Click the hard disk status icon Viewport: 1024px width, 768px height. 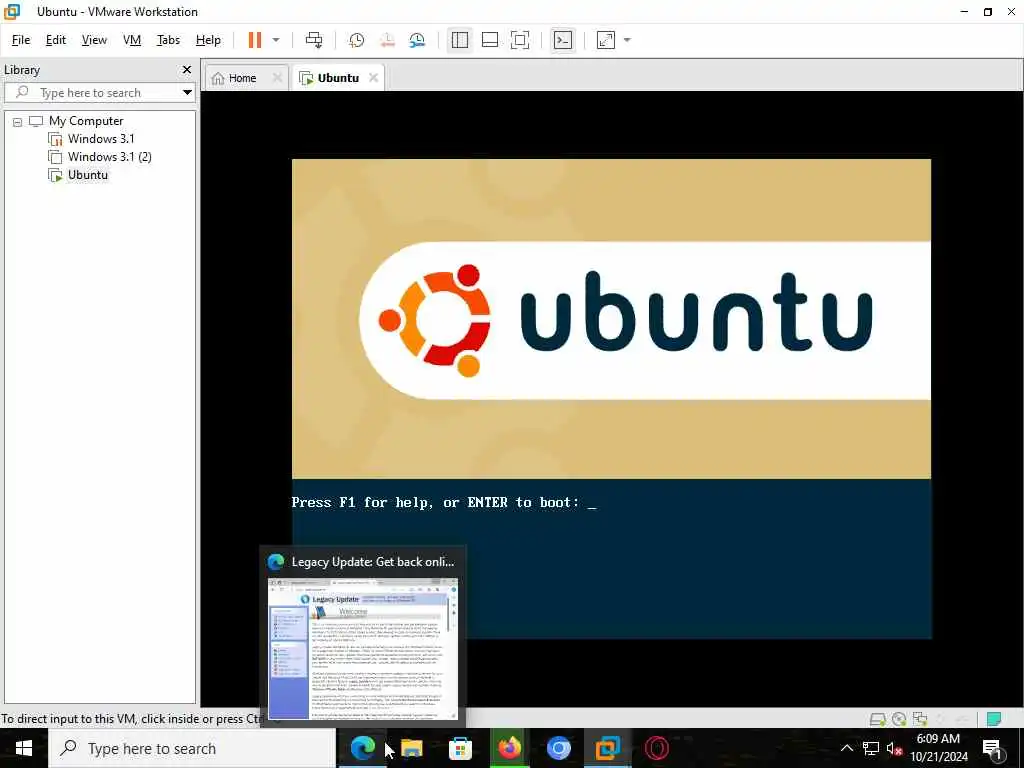[878, 719]
